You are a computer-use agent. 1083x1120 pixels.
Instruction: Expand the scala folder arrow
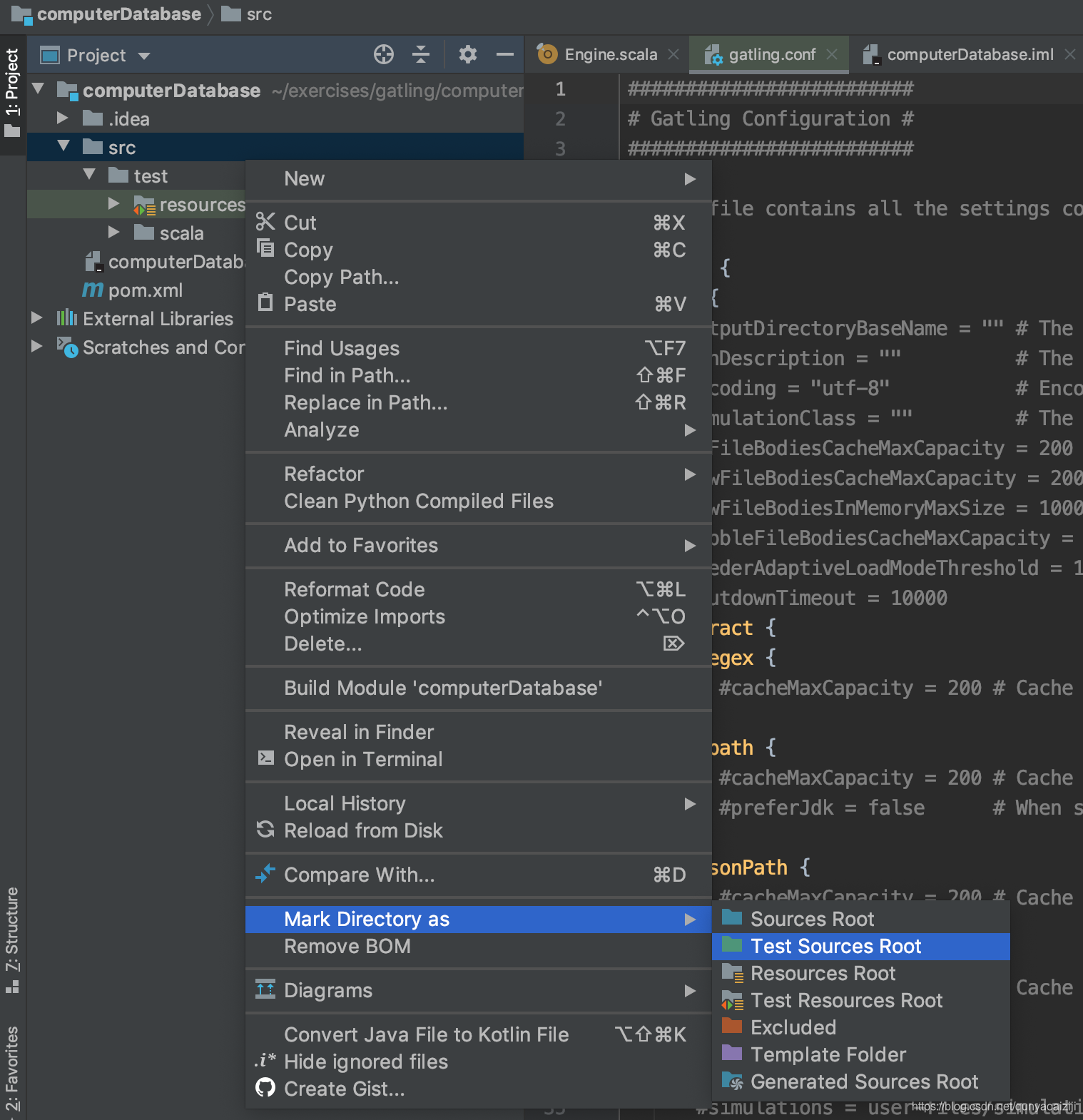click(x=114, y=233)
